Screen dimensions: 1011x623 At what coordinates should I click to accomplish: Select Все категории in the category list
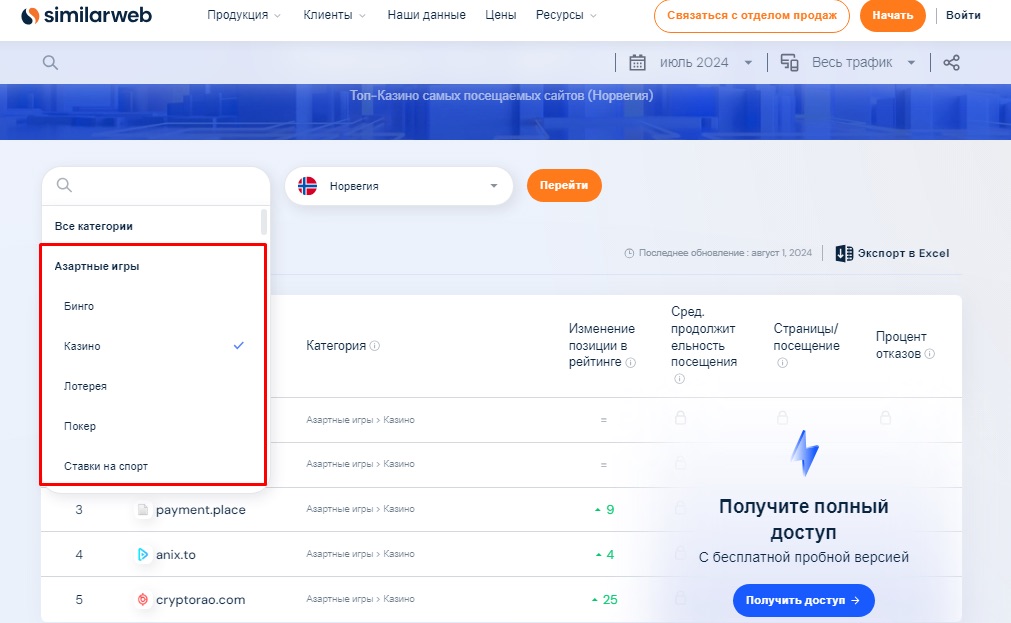click(x=93, y=226)
